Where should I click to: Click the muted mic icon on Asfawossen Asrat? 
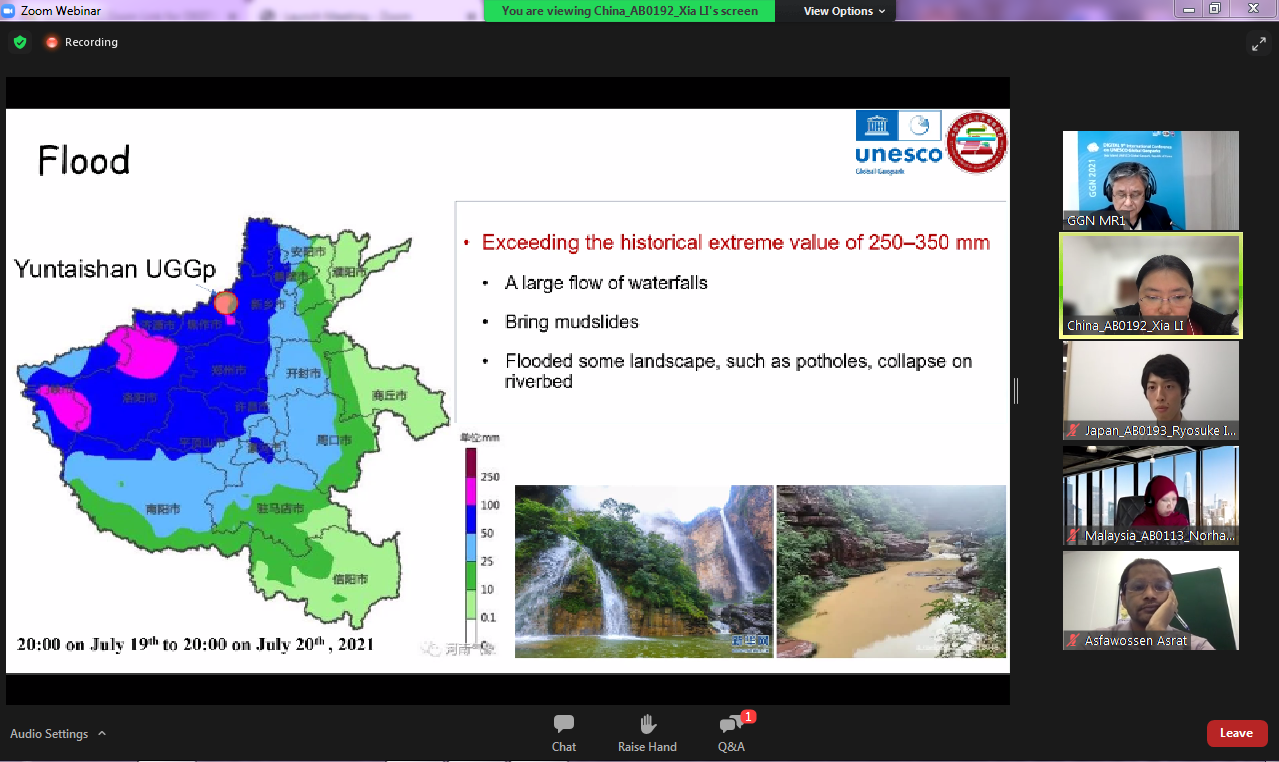point(1073,640)
